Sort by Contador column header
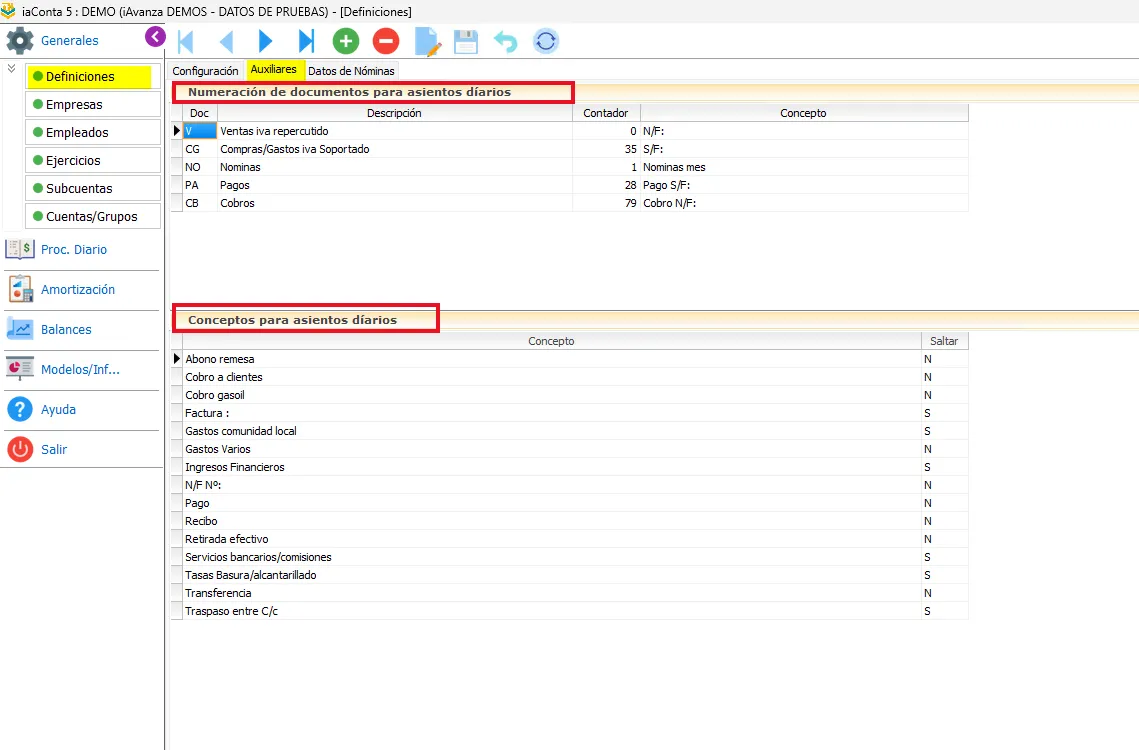Screen dimensions: 1139x750 pyautogui.click(x=606, y=113)
